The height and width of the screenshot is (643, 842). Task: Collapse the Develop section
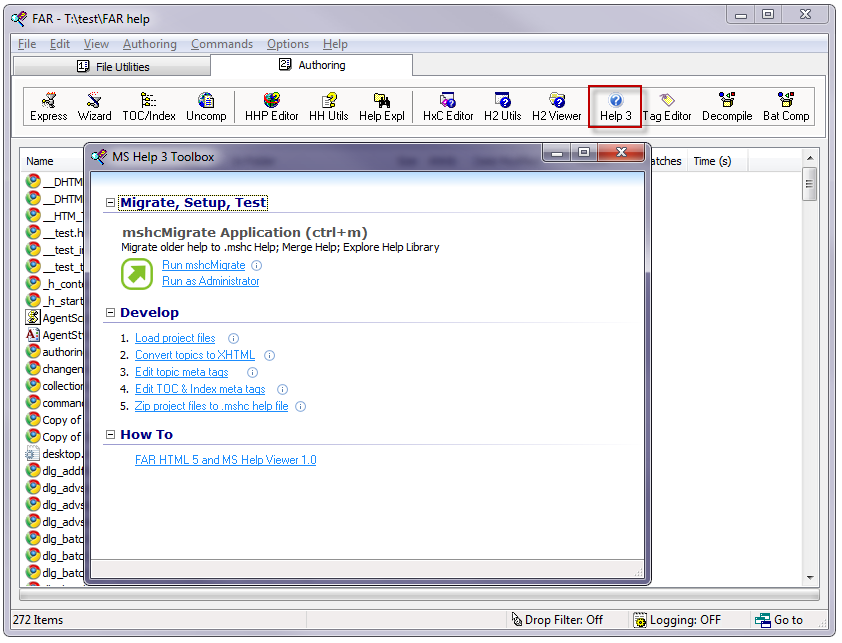click(110, 313)
